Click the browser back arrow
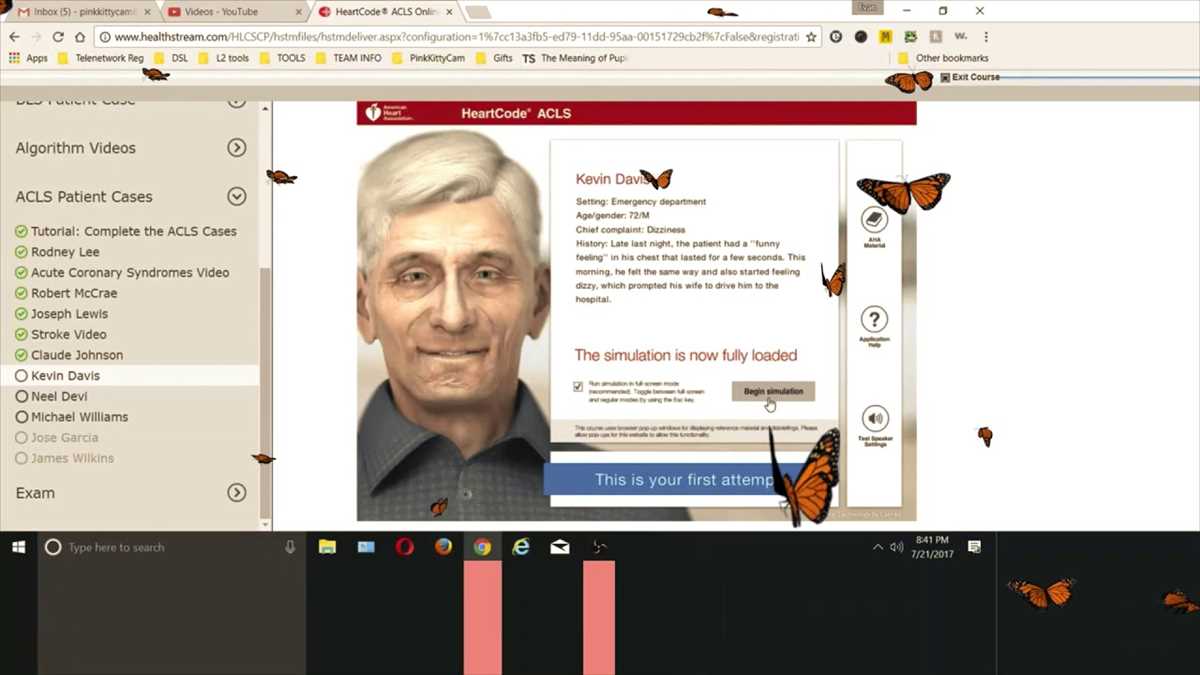Viewport: 1200px width, 675px height. 14,36
